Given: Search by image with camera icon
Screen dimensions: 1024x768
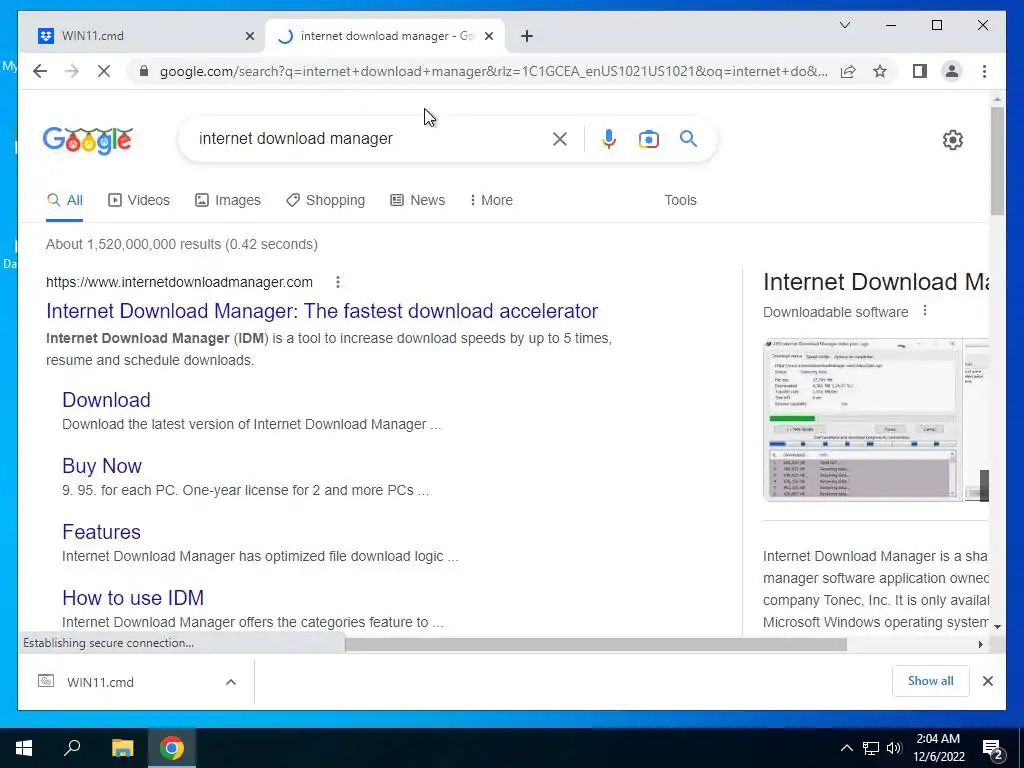Looking at the screenshot, I should 648,138.
